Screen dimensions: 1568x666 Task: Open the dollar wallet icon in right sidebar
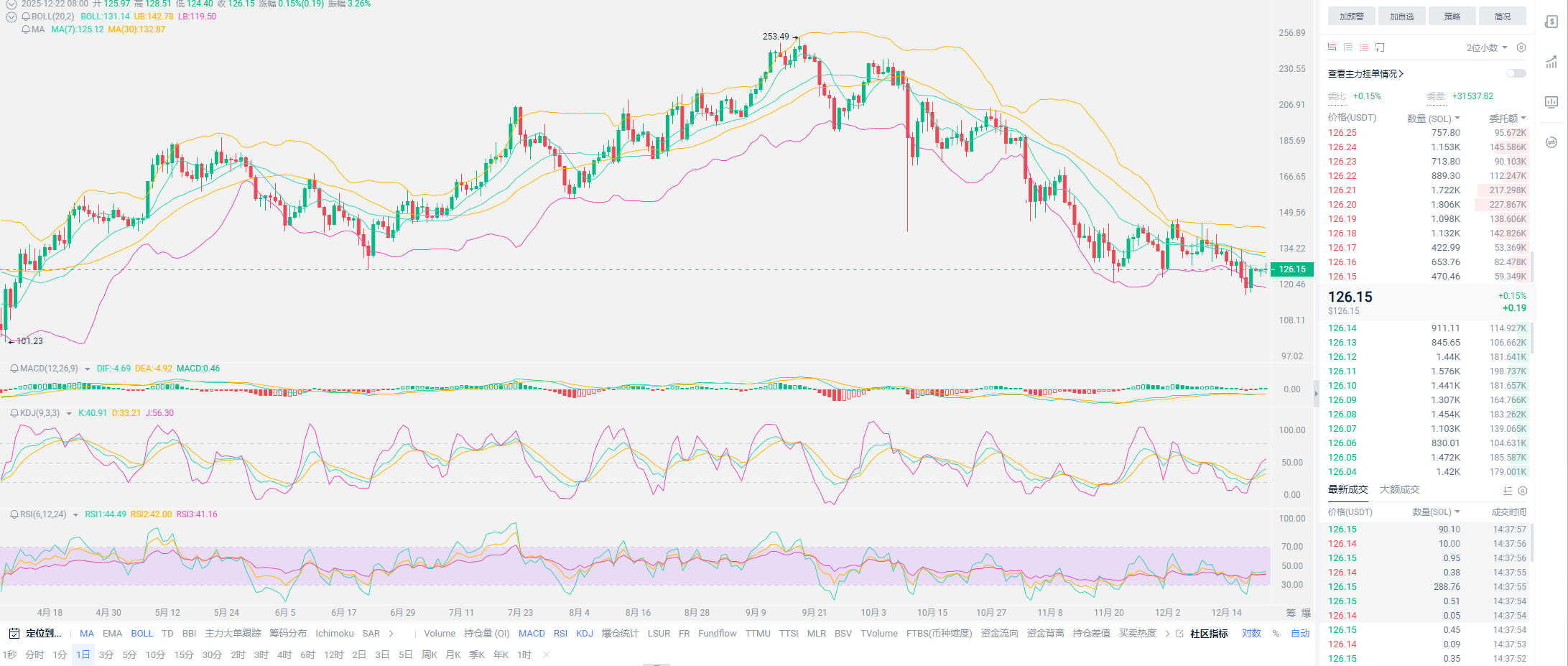tap(1551, 22)
